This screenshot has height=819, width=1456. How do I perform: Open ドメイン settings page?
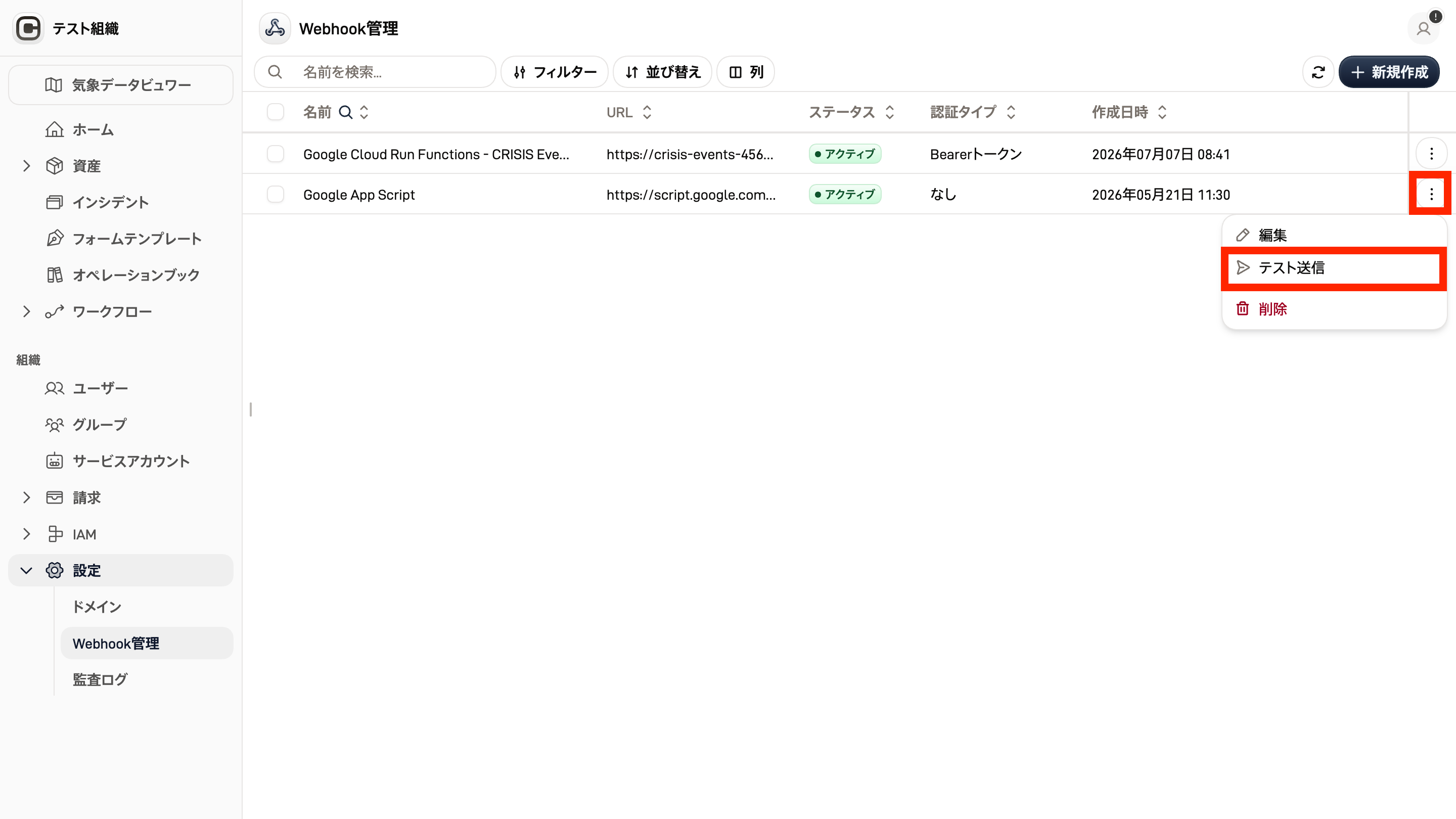pyautogui.click(x=147, y=607)
